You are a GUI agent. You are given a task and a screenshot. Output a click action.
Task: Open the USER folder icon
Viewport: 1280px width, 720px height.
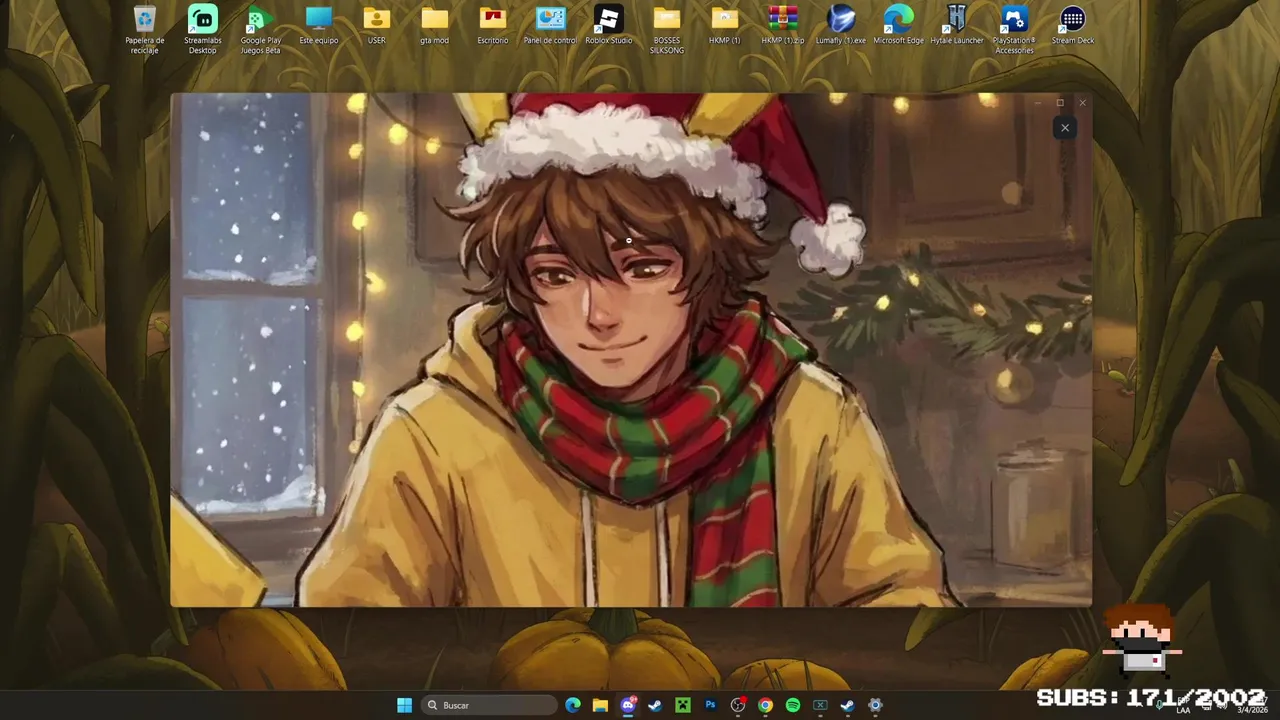377,26
